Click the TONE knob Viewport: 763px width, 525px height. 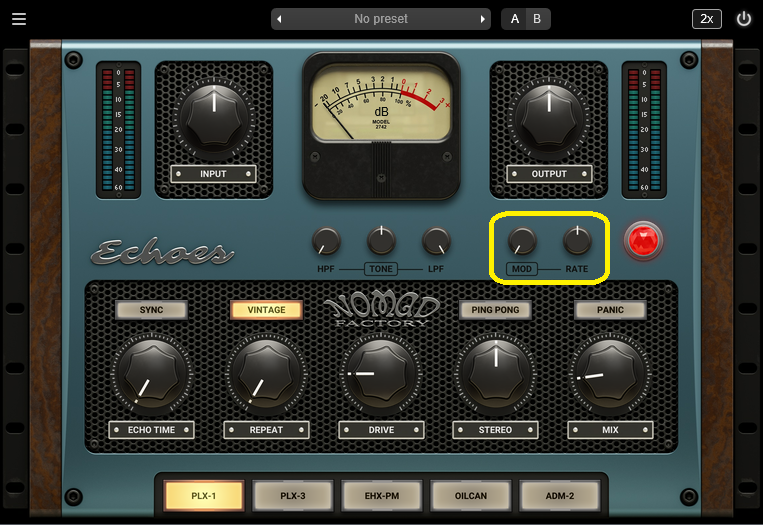381,240
